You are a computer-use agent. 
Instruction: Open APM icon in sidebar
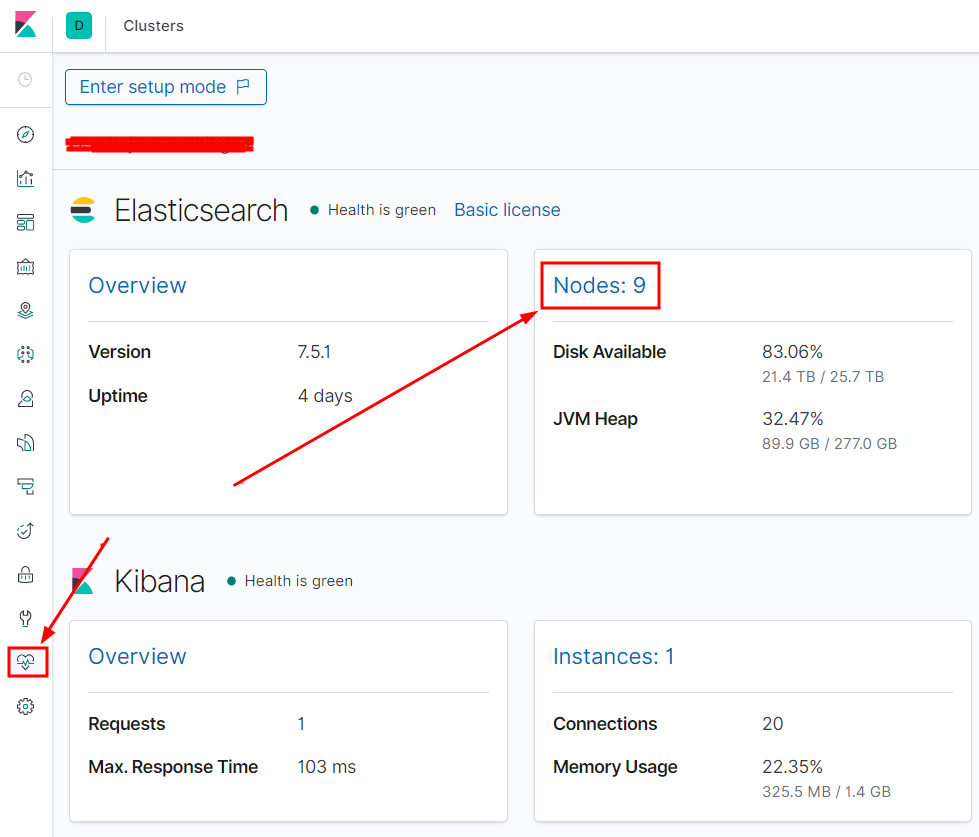[x=25, y=487]
